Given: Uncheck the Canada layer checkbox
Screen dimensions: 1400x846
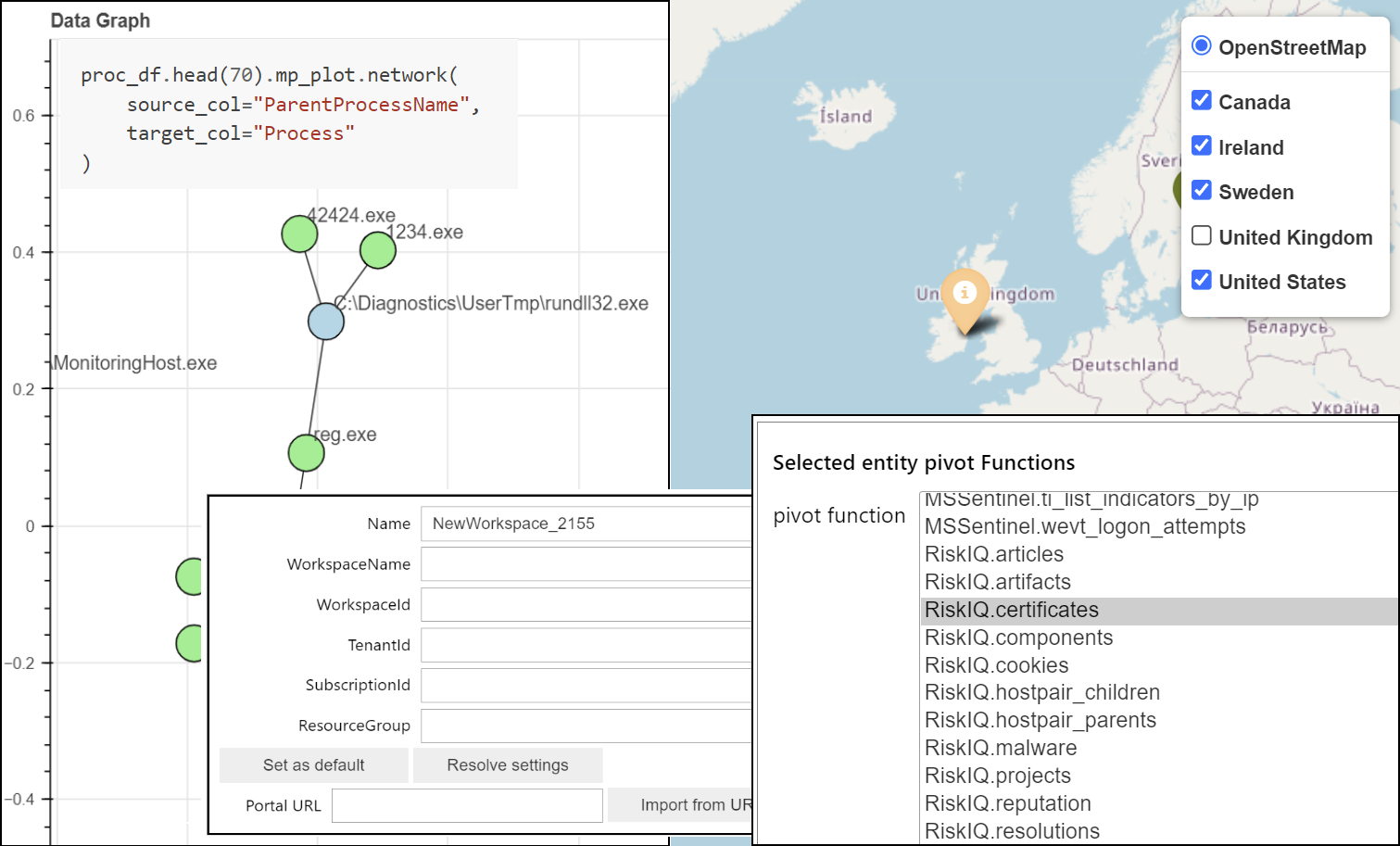Looking at the screenshot, I should 1202,100.
